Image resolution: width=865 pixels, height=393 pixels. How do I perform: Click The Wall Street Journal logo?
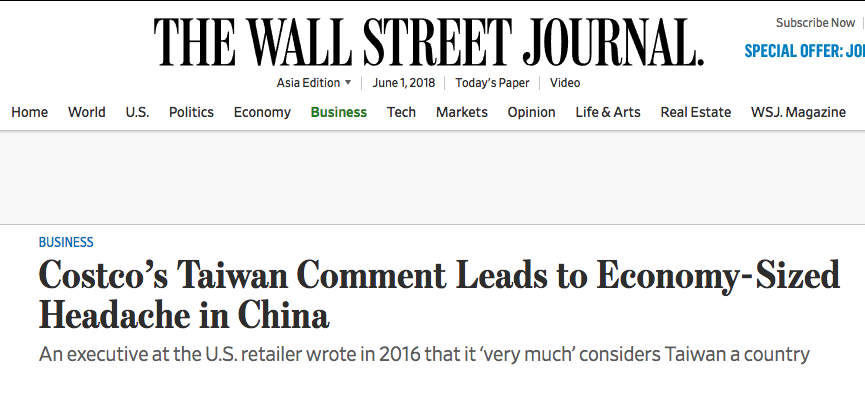(x=429, y=42)
